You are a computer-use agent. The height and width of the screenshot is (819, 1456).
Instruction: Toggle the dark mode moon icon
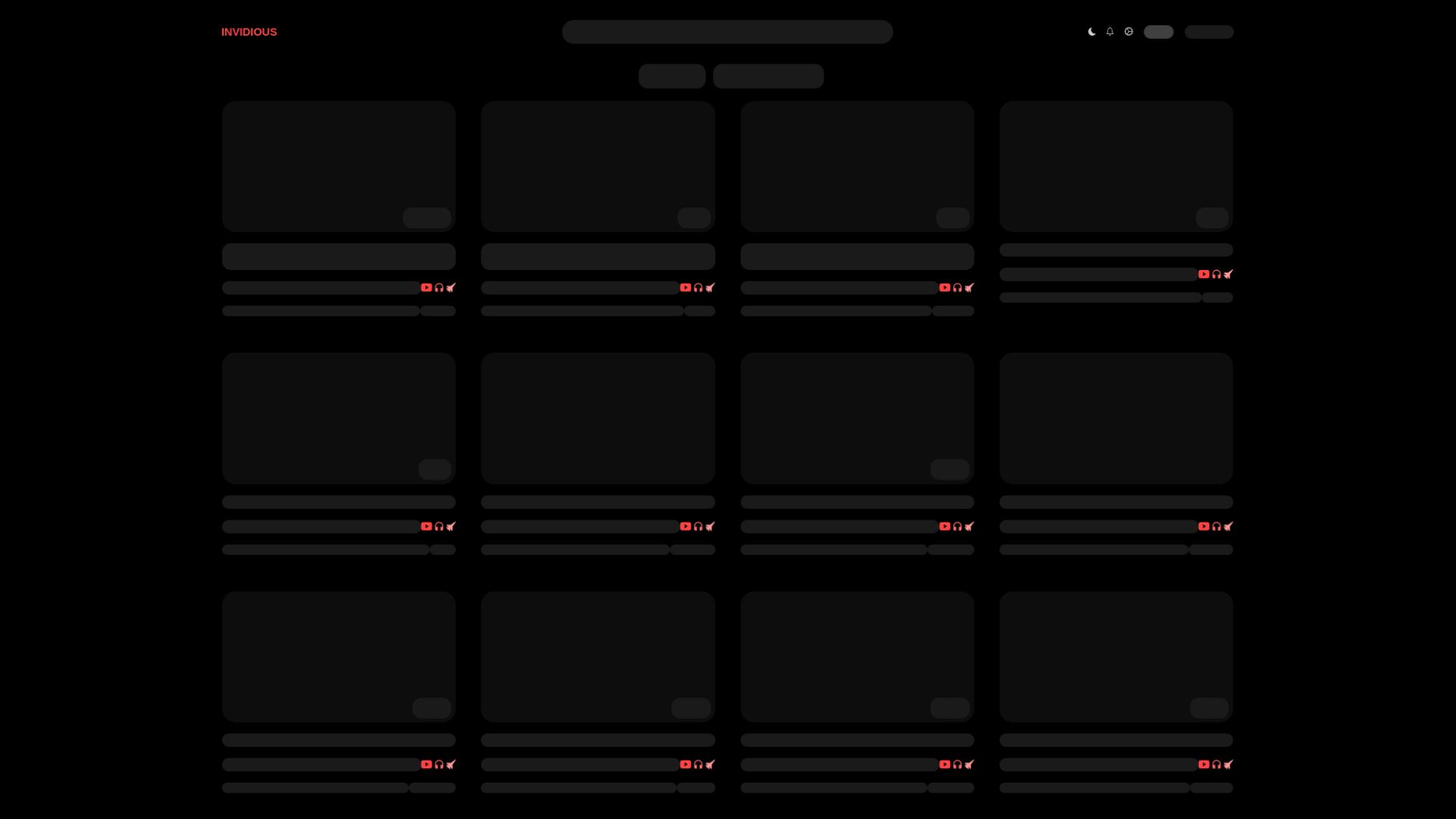coord(1091,32)
